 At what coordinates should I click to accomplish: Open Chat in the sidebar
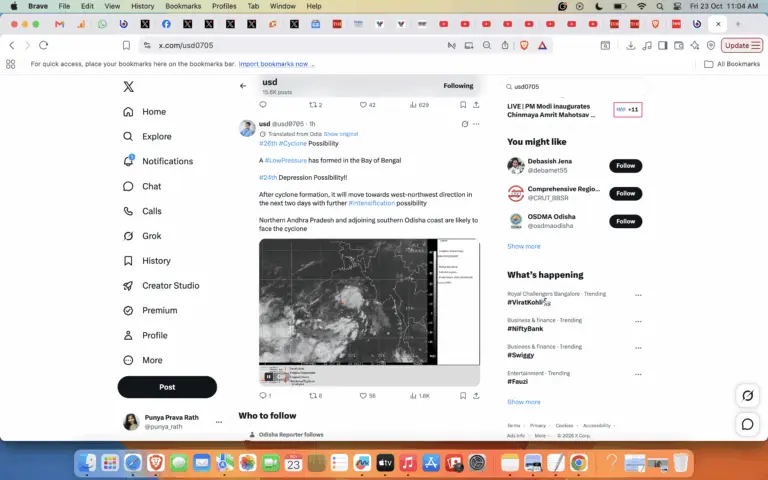[142, 186]
